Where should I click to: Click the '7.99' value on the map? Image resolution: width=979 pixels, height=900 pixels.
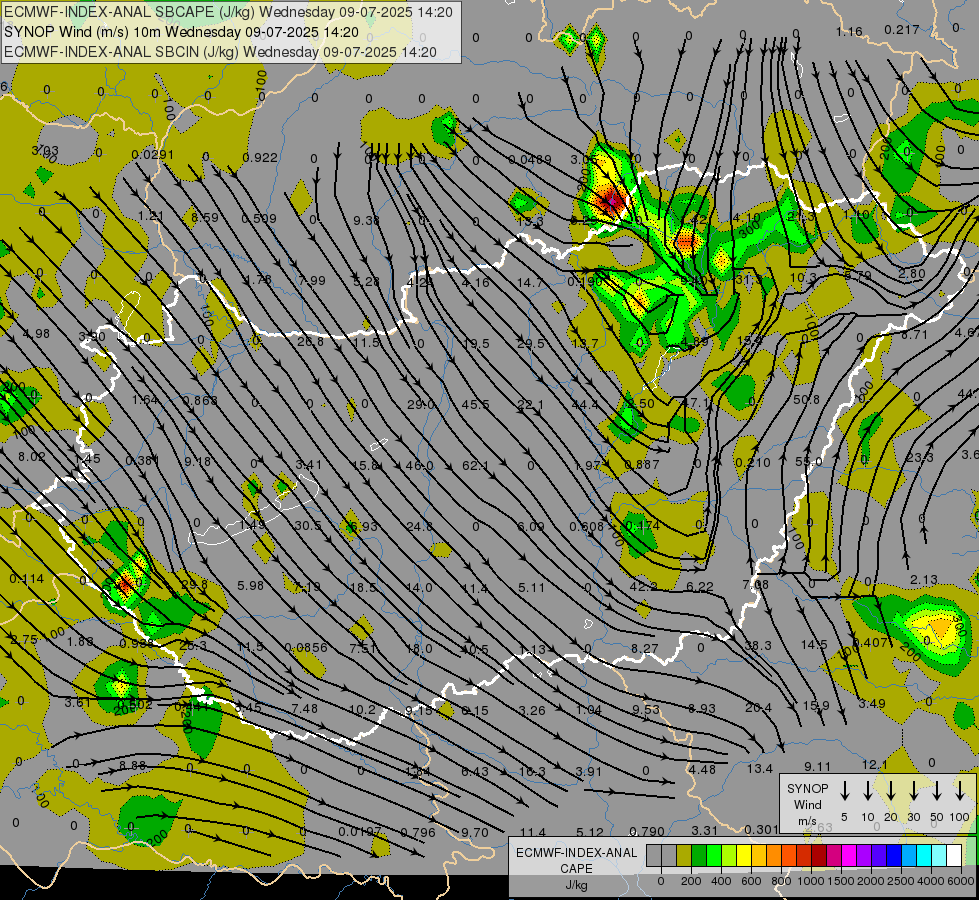point(312,281)
